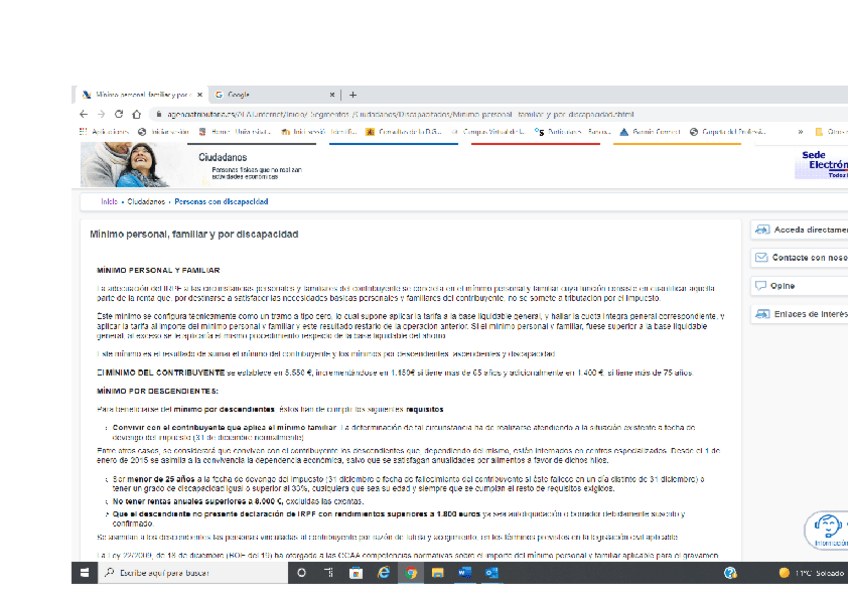Open the Sede Electrónica logo link
Image resolution: width=848 pixels, height=599 pixels.
click(822, 164)
